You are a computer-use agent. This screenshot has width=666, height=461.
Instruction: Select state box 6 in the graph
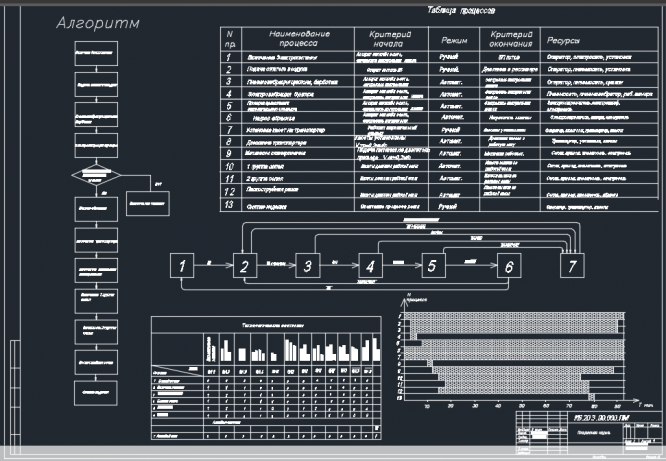[x=507, y=266]
